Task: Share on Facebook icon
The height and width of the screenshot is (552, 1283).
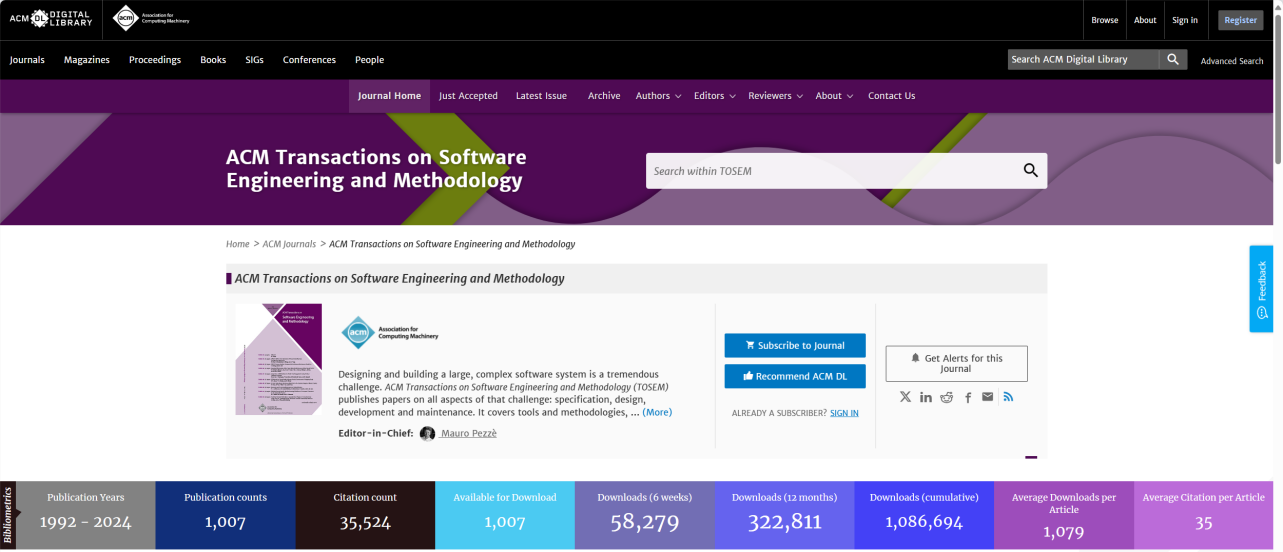Action: point(968,397)
